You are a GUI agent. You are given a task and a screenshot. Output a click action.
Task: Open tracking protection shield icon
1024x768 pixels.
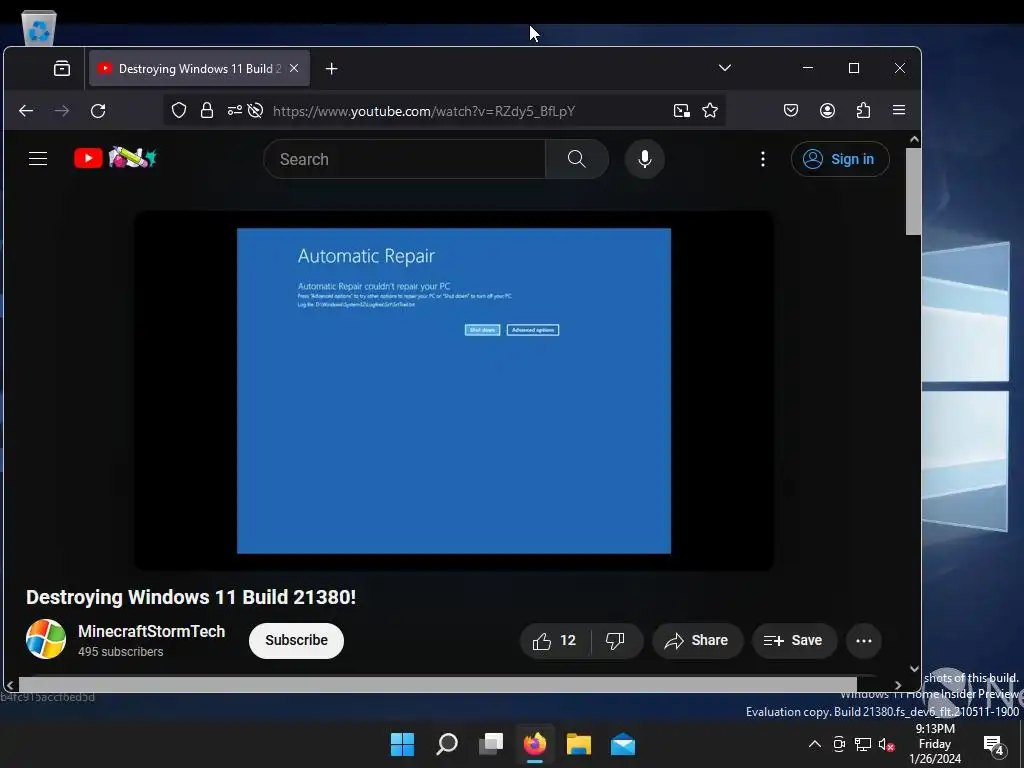point(179,110)
